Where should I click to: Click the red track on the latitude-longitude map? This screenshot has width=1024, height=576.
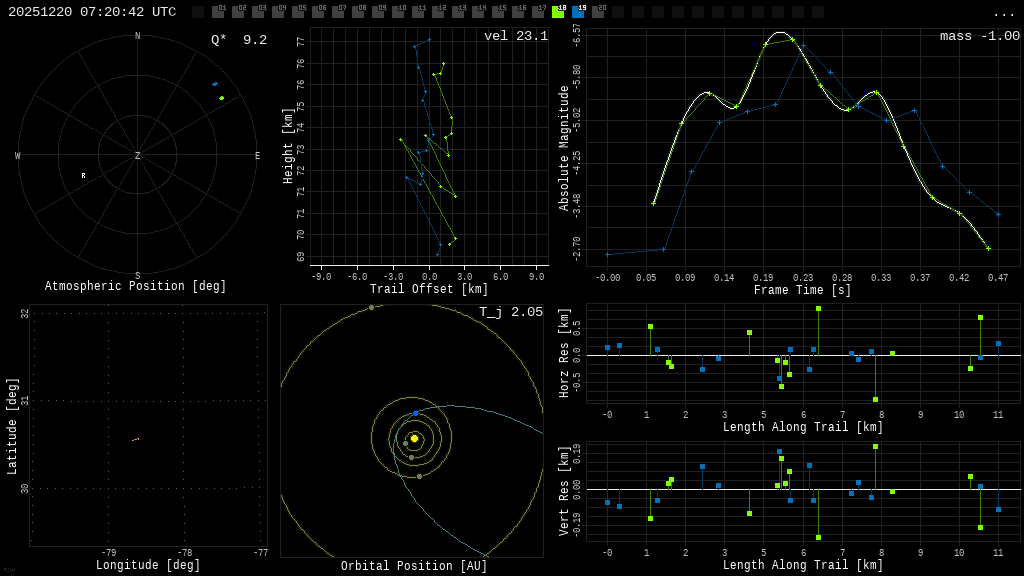coord(135,439)
